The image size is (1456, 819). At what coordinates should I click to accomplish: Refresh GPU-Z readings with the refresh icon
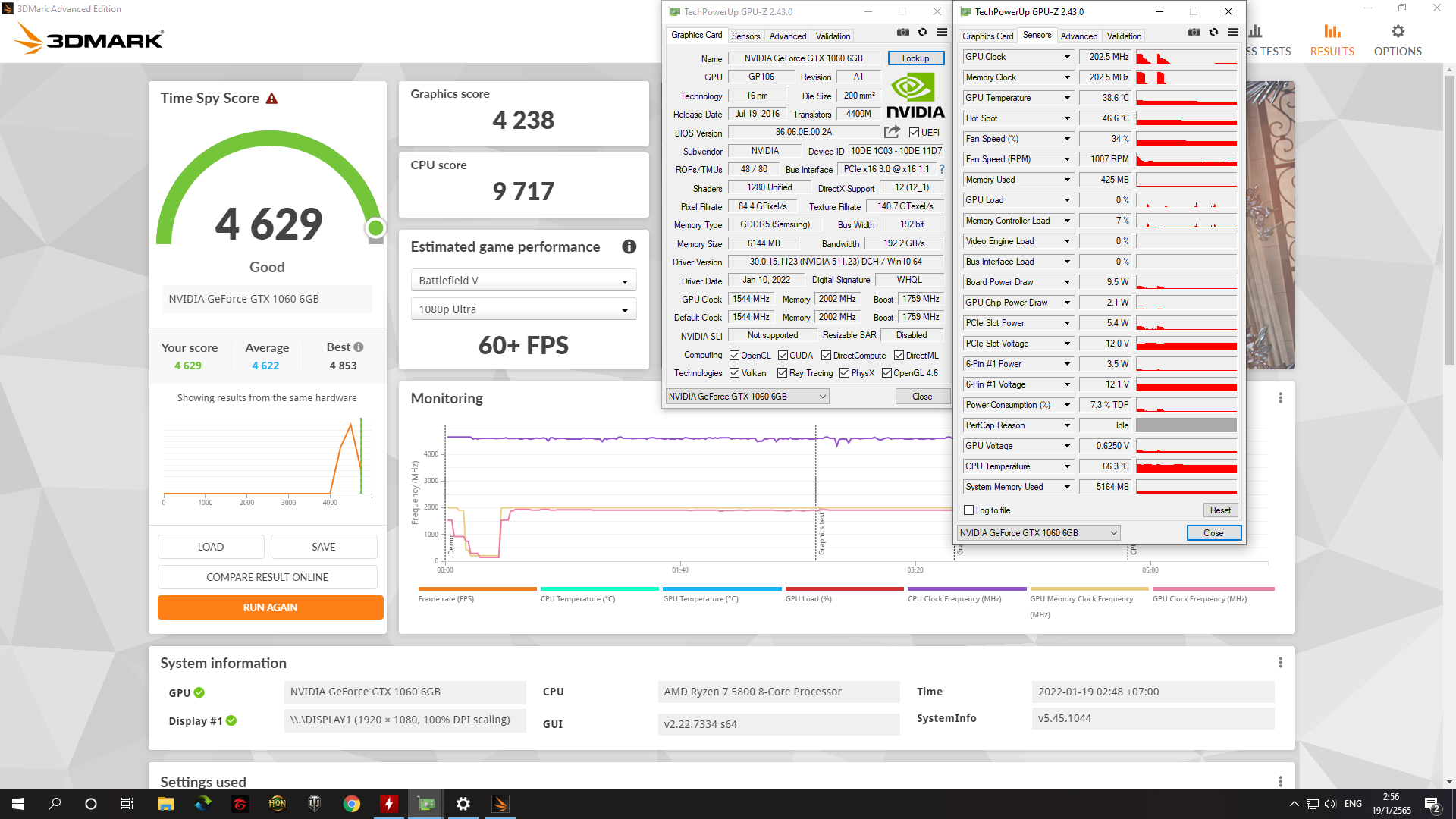[922, 32]
